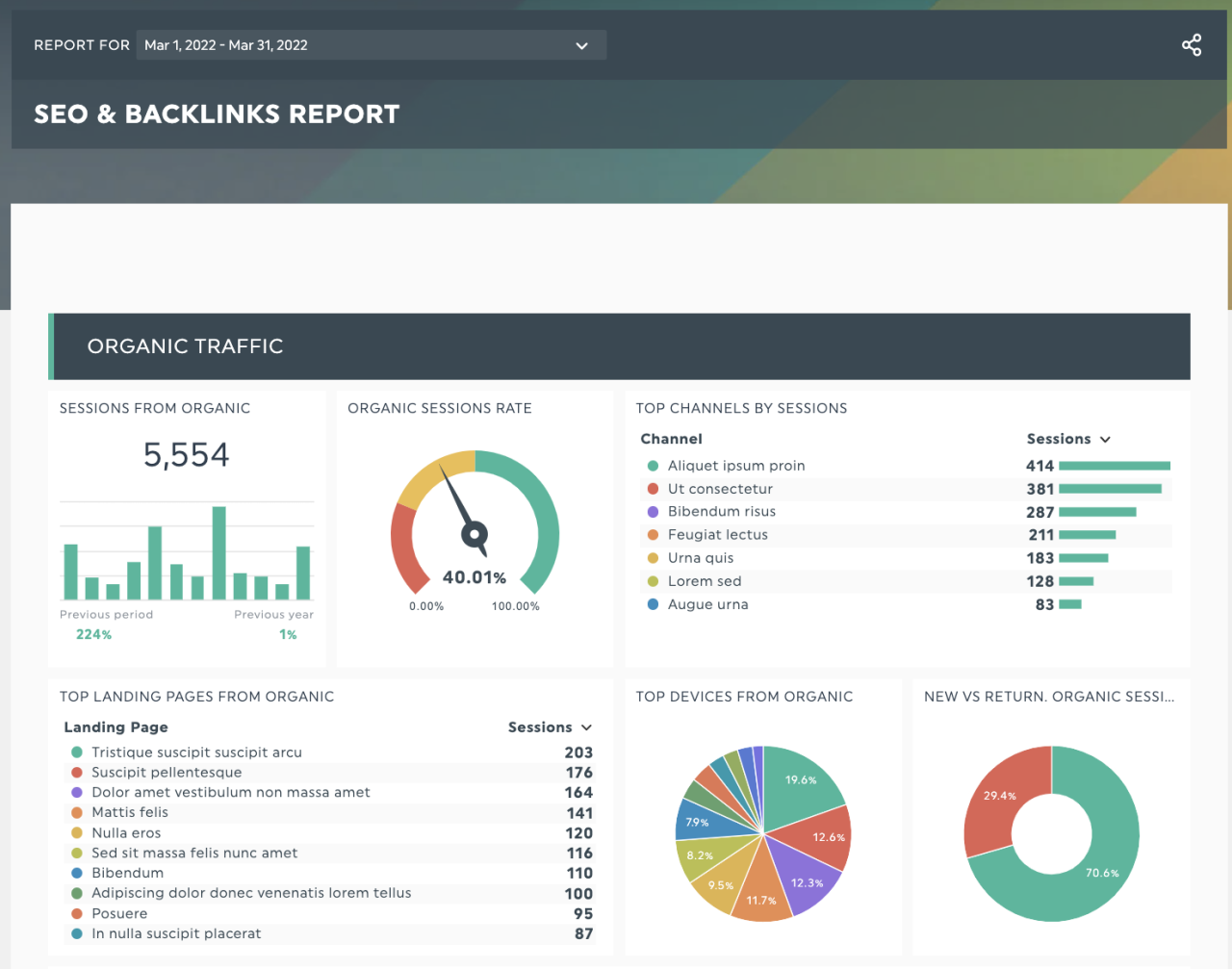Viewport: 1232px width, 969px height.
Task: Click the Landing Page column header
Action: tap(115, 727)
